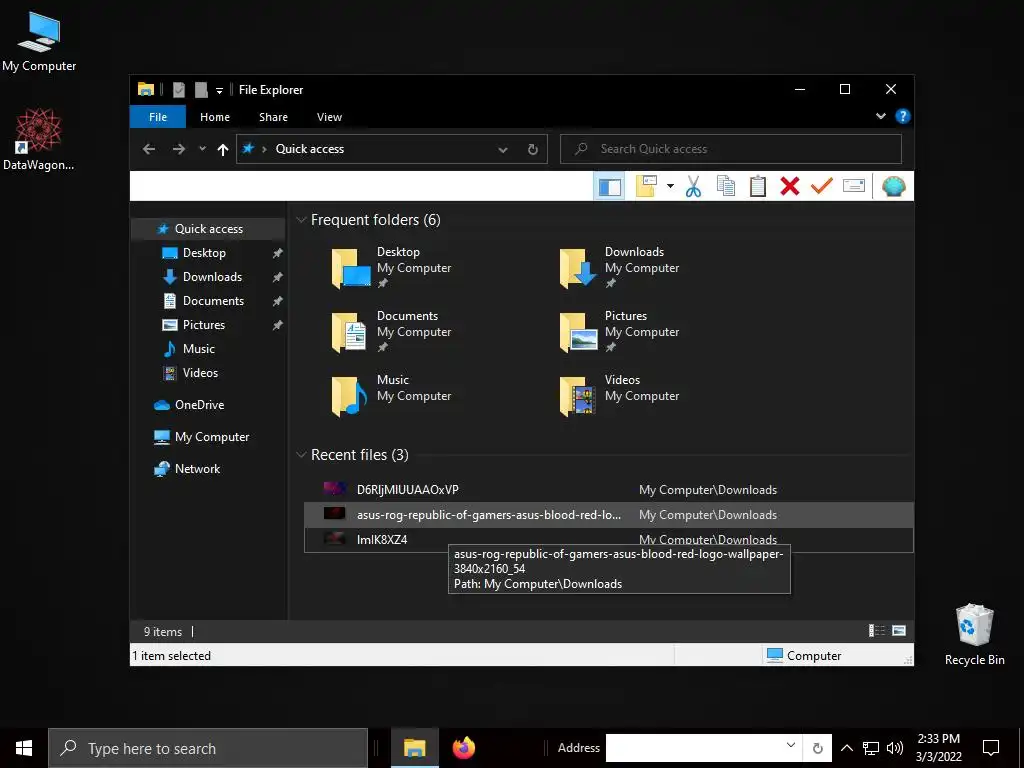Show hidden system tray icons

tap(846, 748)
